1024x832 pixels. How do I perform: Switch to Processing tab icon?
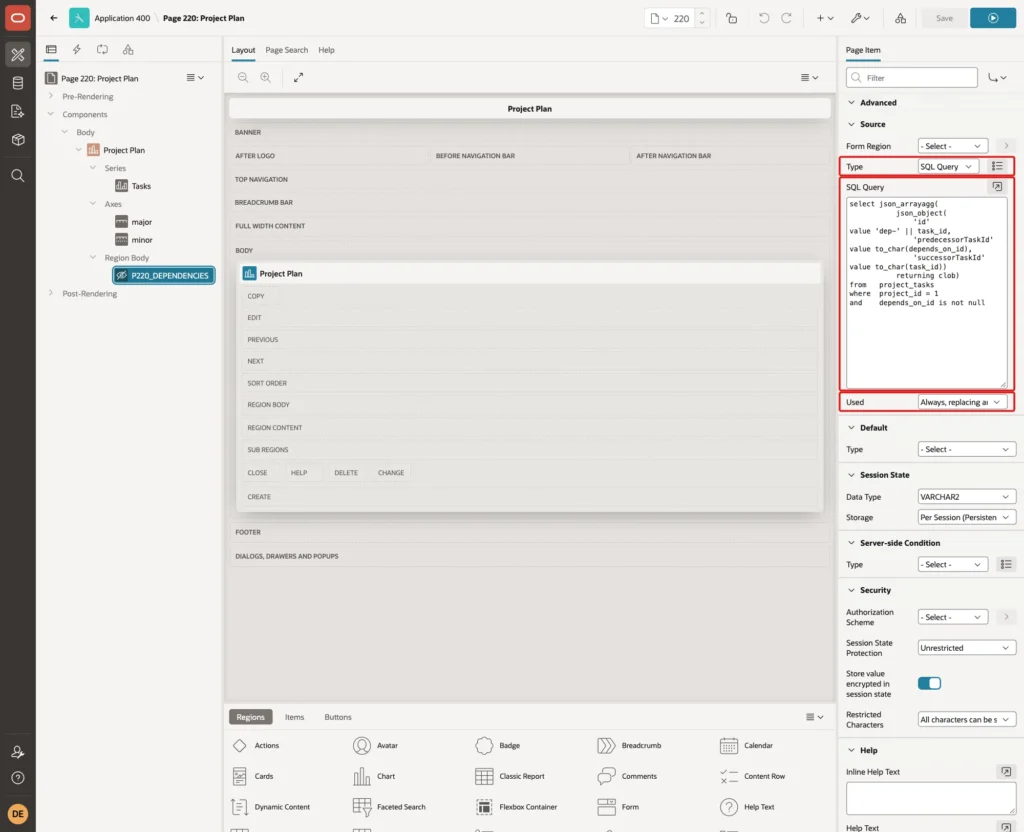[x=102, y=50]
